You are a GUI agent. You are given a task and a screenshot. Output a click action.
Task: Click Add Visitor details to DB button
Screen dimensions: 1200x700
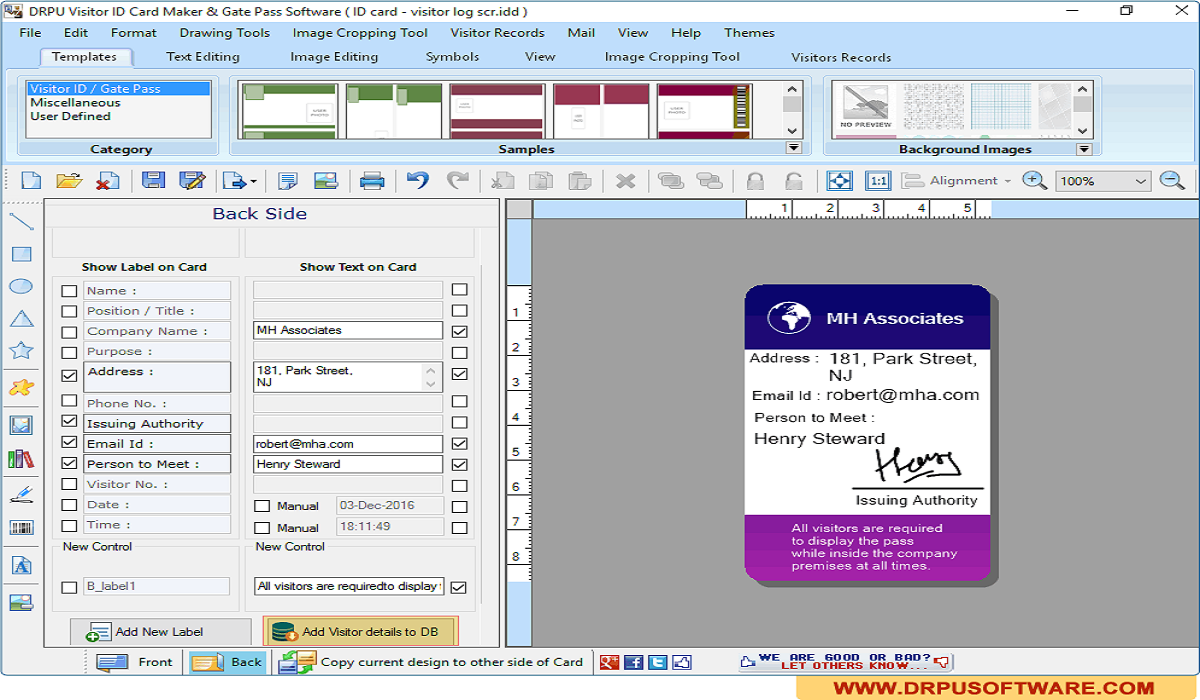click(x=360, y=632)
